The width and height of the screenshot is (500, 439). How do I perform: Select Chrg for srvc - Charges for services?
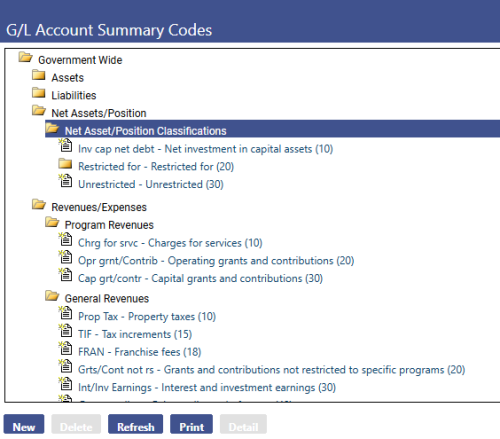[170, 243]
